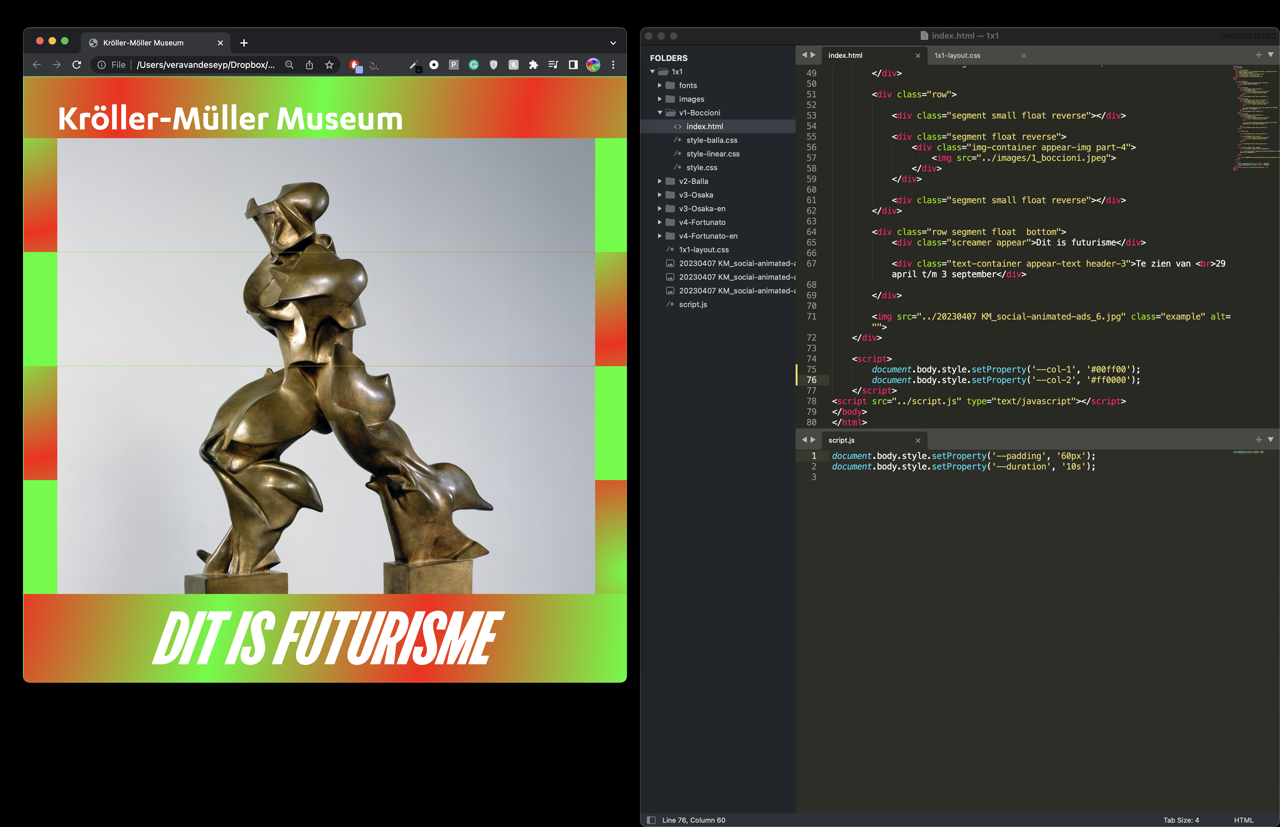Click the share icon in address bar
The image size is (1280, 827).
(309, 65)
